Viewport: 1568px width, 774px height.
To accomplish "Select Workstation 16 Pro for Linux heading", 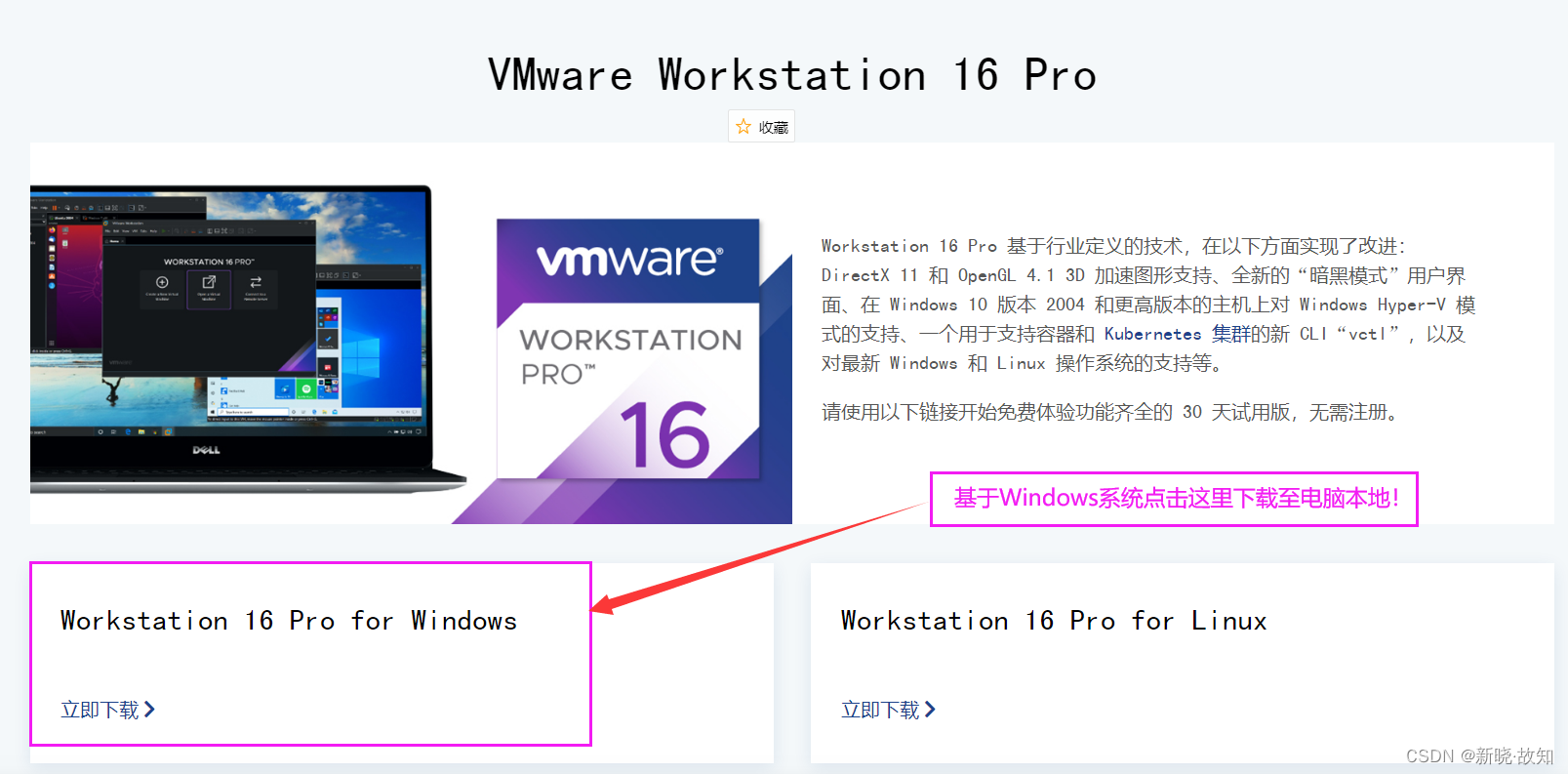I will click(1055, 621).
